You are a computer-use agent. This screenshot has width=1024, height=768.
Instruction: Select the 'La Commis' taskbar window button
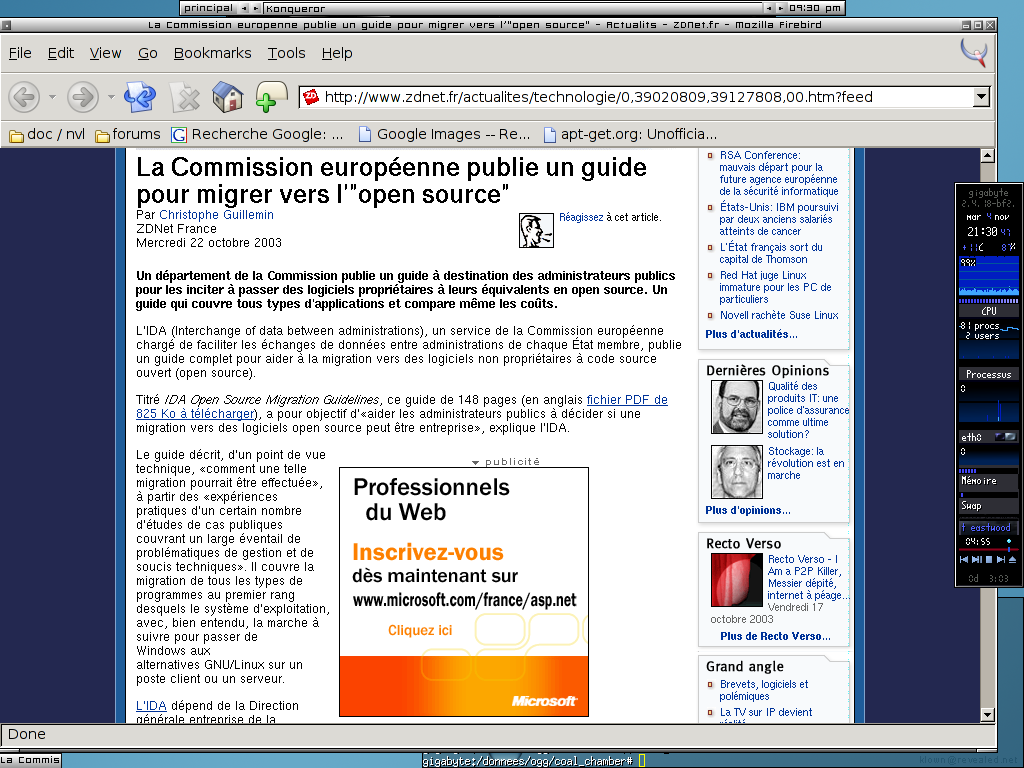(x=31, y=760)
